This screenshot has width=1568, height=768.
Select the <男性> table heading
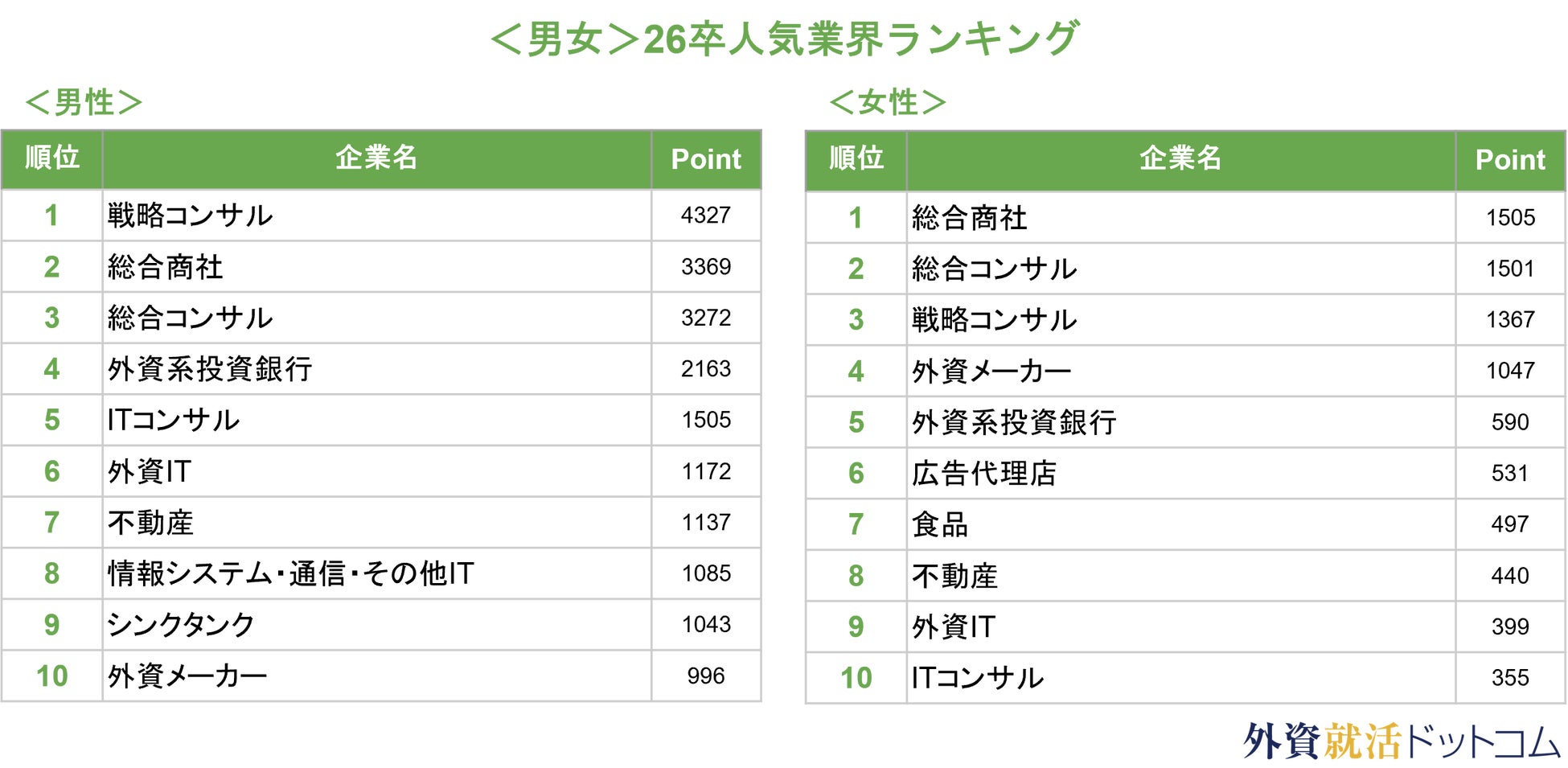click(84, 102)
